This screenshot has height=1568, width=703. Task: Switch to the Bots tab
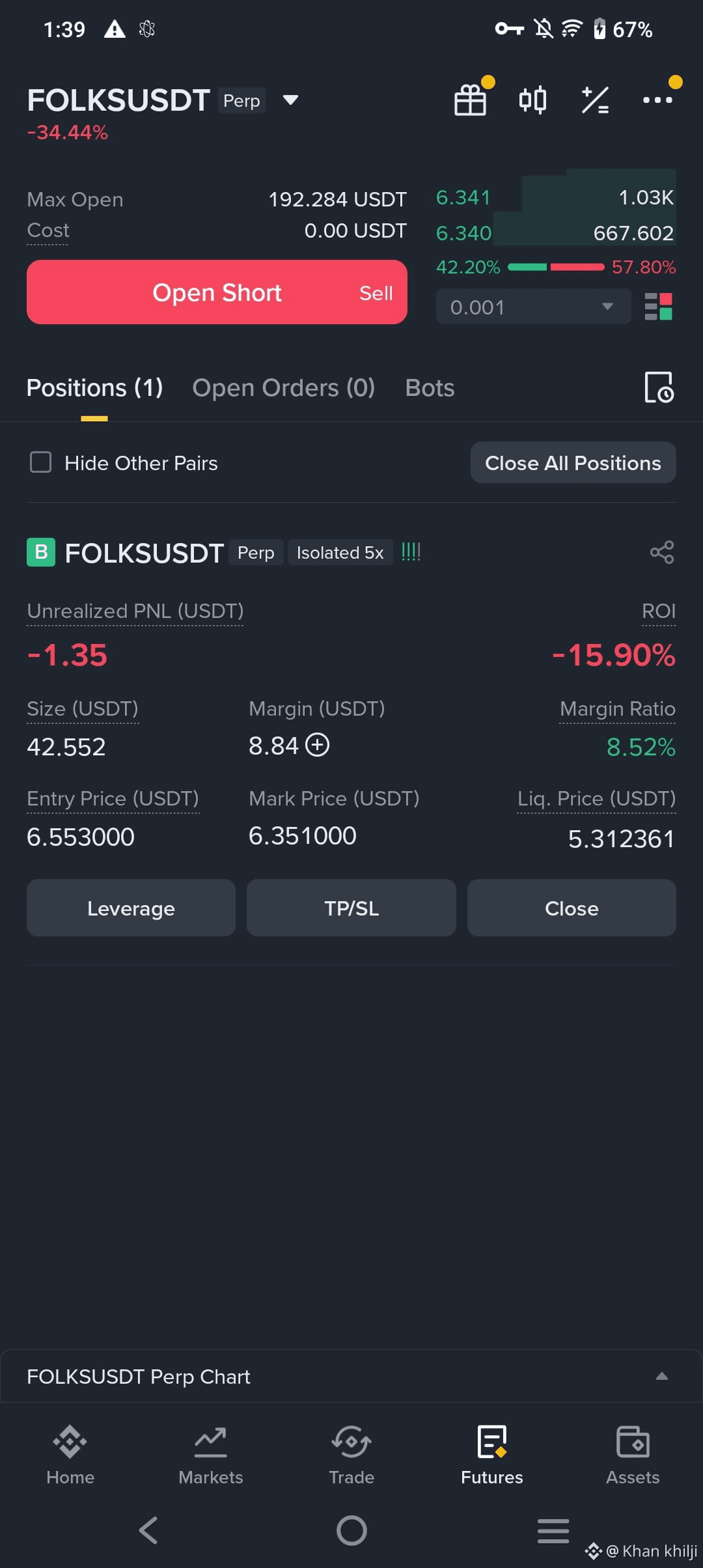(x=430, y=388)
